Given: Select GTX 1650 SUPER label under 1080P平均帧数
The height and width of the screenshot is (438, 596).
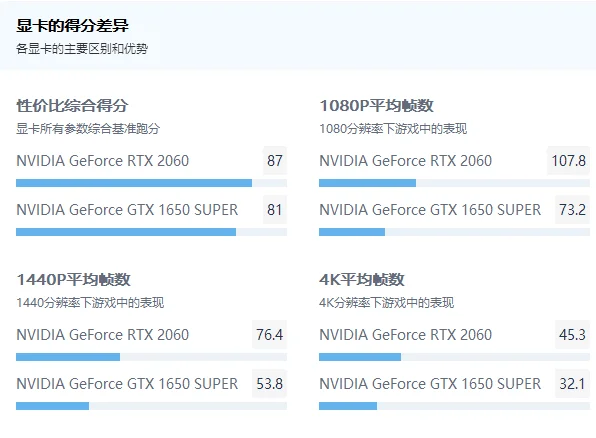Looking at the screenshot, I should (x=430, y=210).
